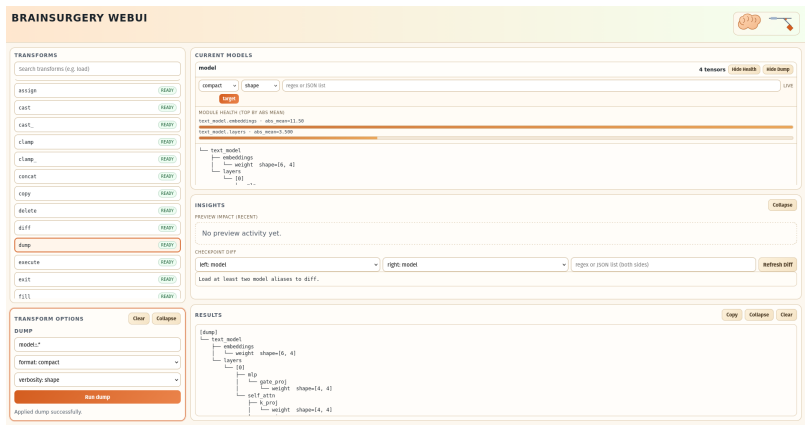Image resolution: width=811 pixels, height=431 pixels.
Task: Select the clamp transform
Action: 97,142
